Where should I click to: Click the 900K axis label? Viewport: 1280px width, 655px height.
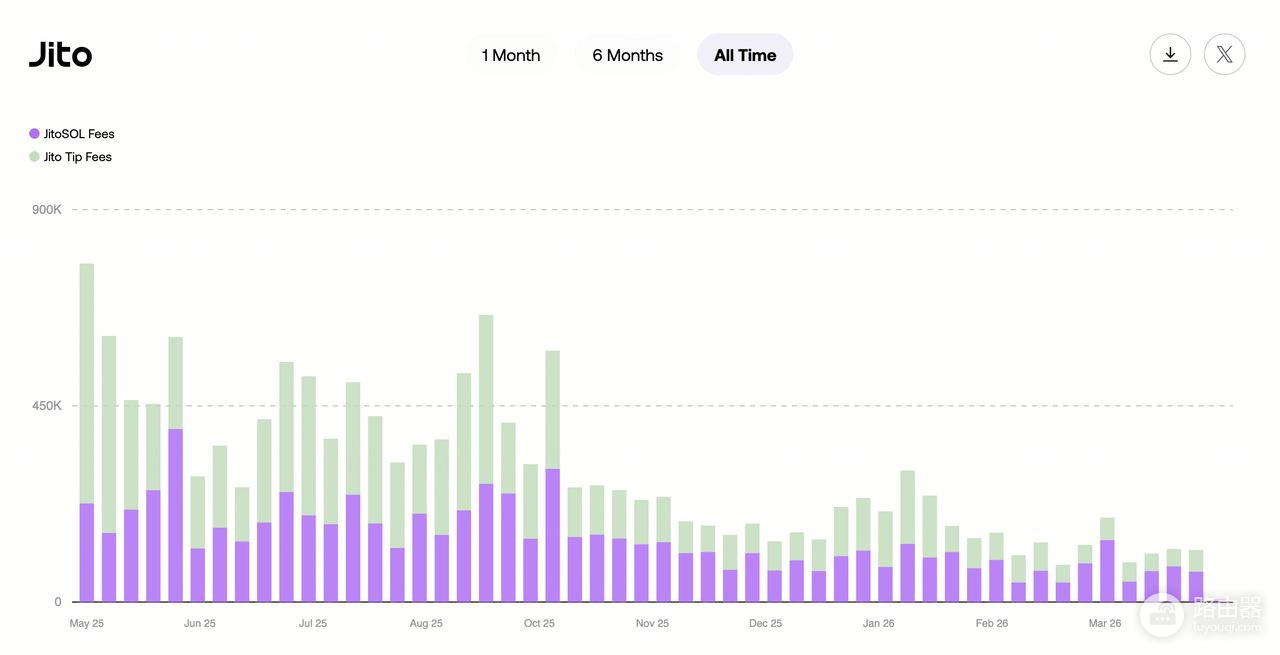[x=47, y=210]
